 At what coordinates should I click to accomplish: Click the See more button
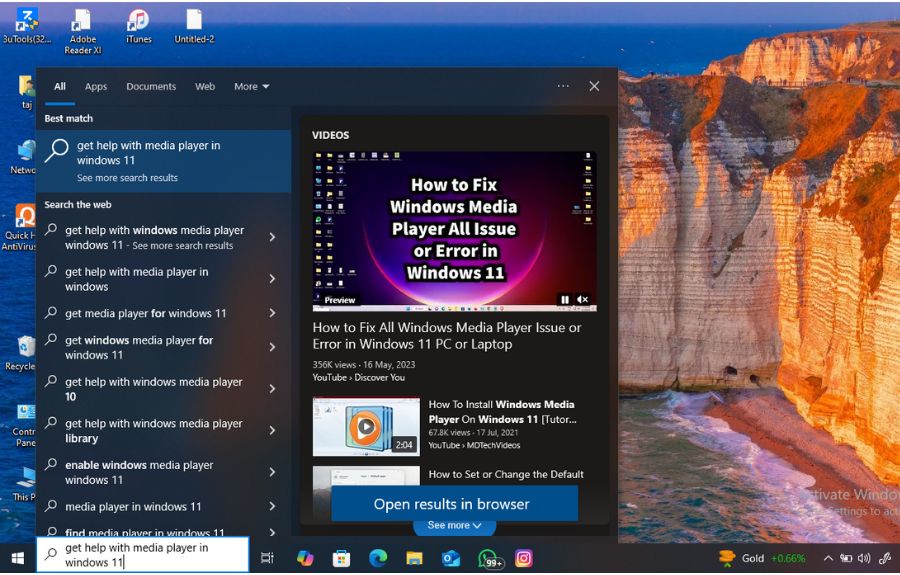[454, 526]
